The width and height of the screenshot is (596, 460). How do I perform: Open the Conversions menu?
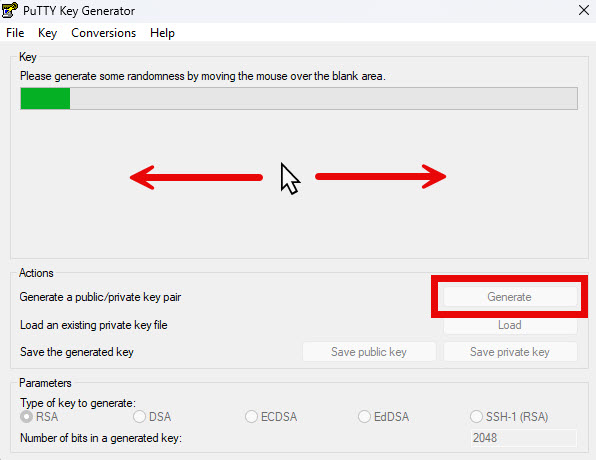point(103,33)
